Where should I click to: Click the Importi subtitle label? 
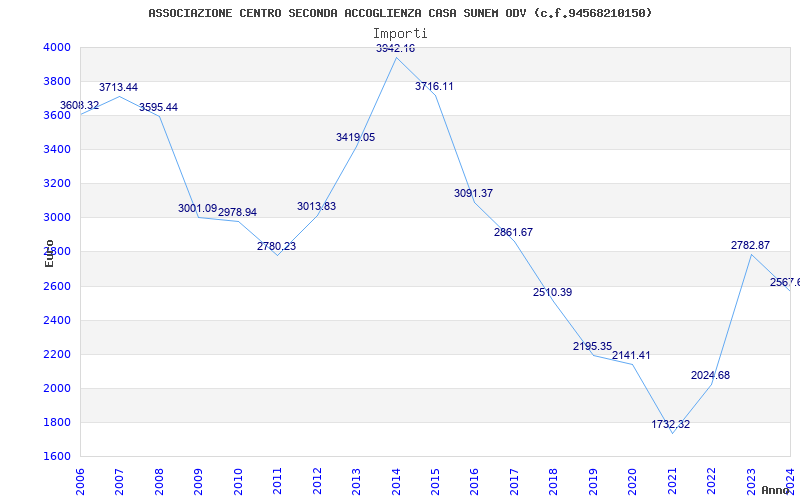(400, 34)
